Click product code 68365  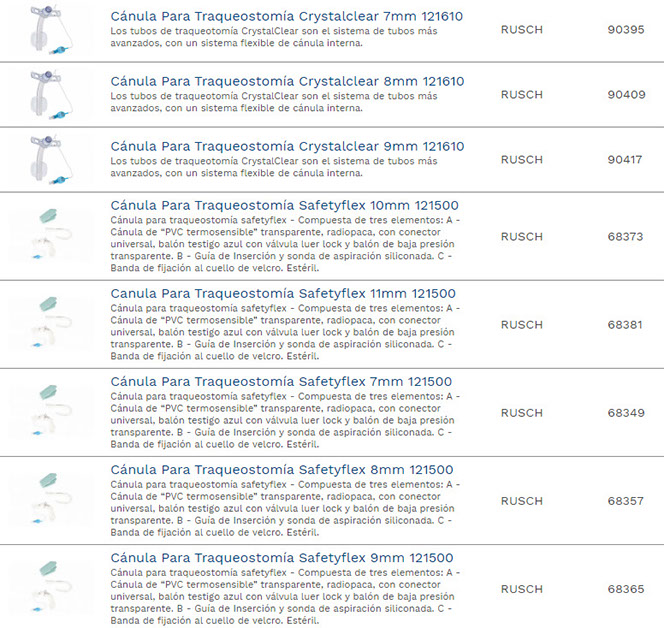pos(626,589)
